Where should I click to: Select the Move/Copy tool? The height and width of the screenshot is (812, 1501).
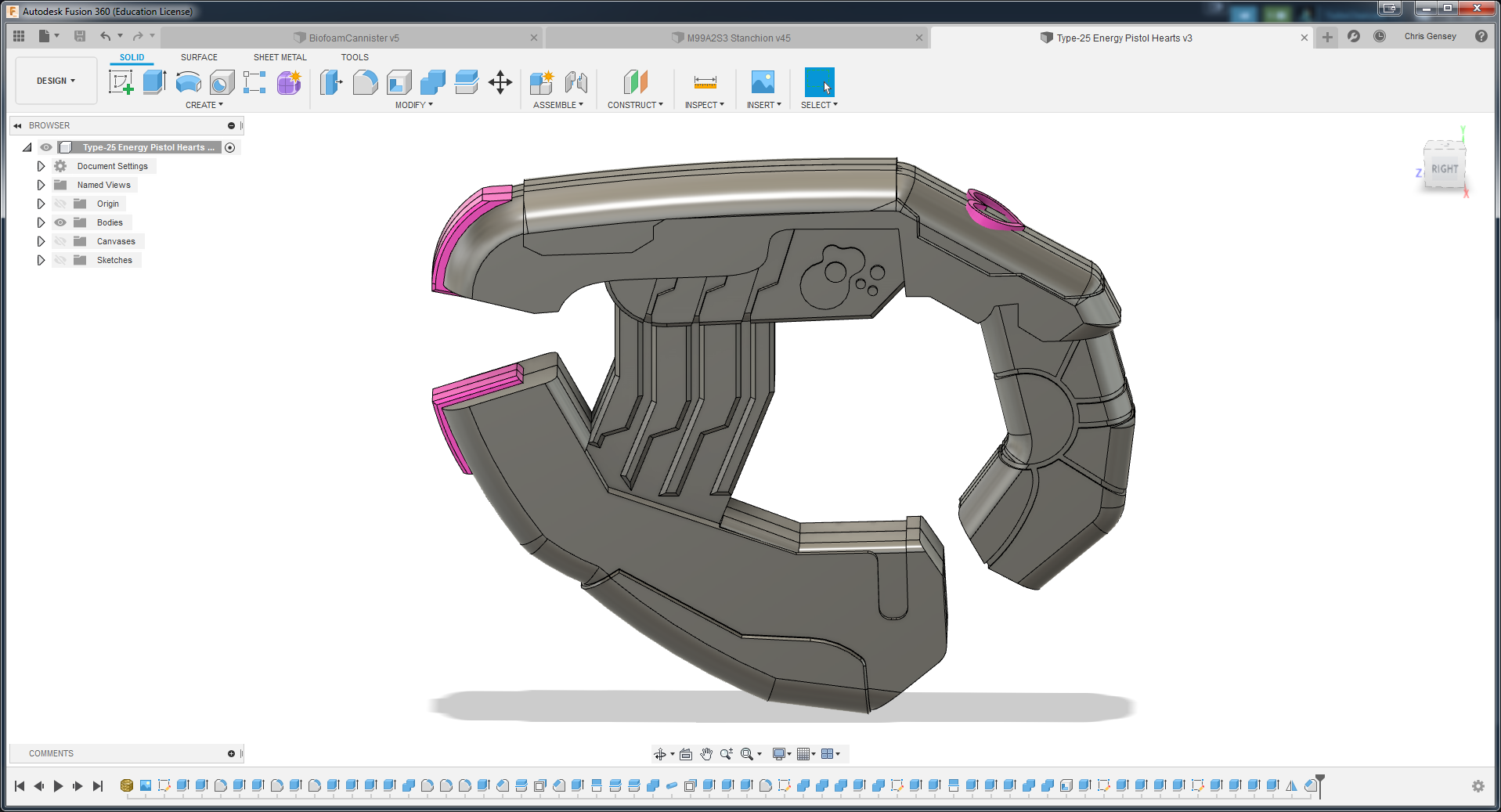[500, 82]
